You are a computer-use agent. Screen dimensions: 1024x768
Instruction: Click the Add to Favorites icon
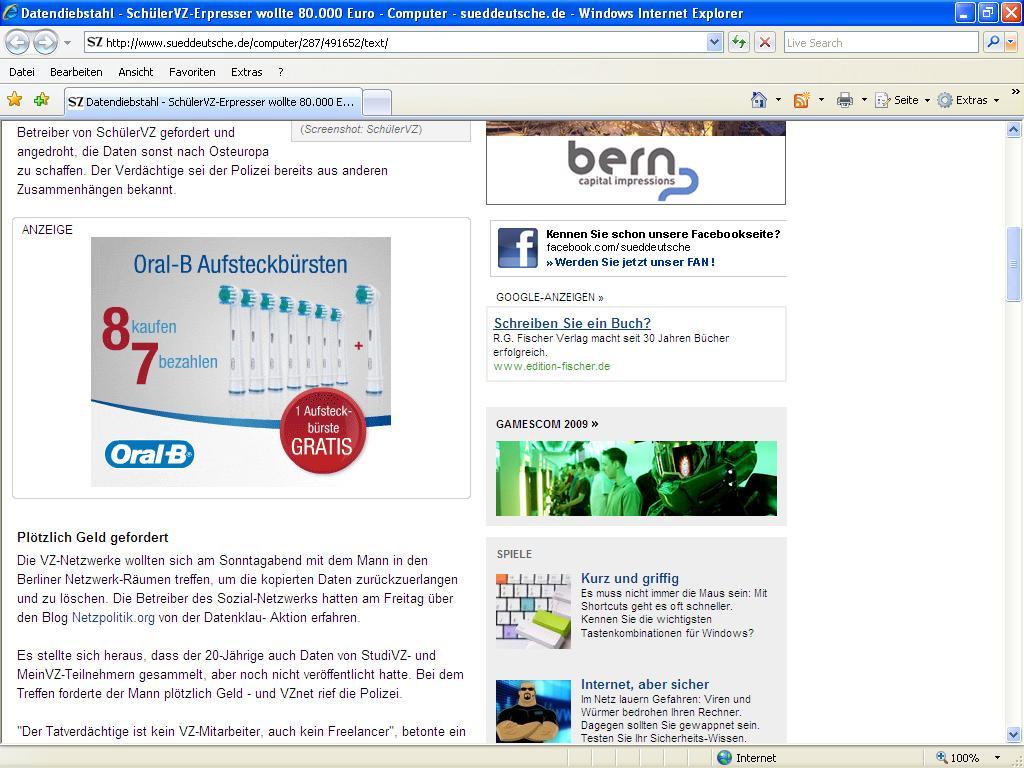(42, 99)
